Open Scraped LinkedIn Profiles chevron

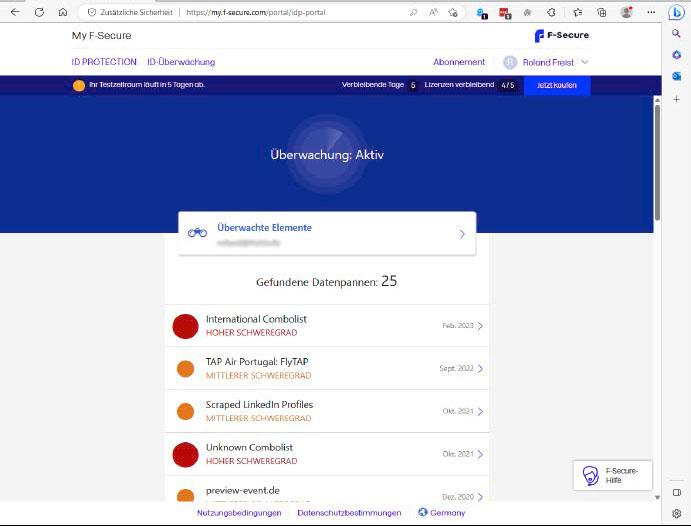point(480,411)
